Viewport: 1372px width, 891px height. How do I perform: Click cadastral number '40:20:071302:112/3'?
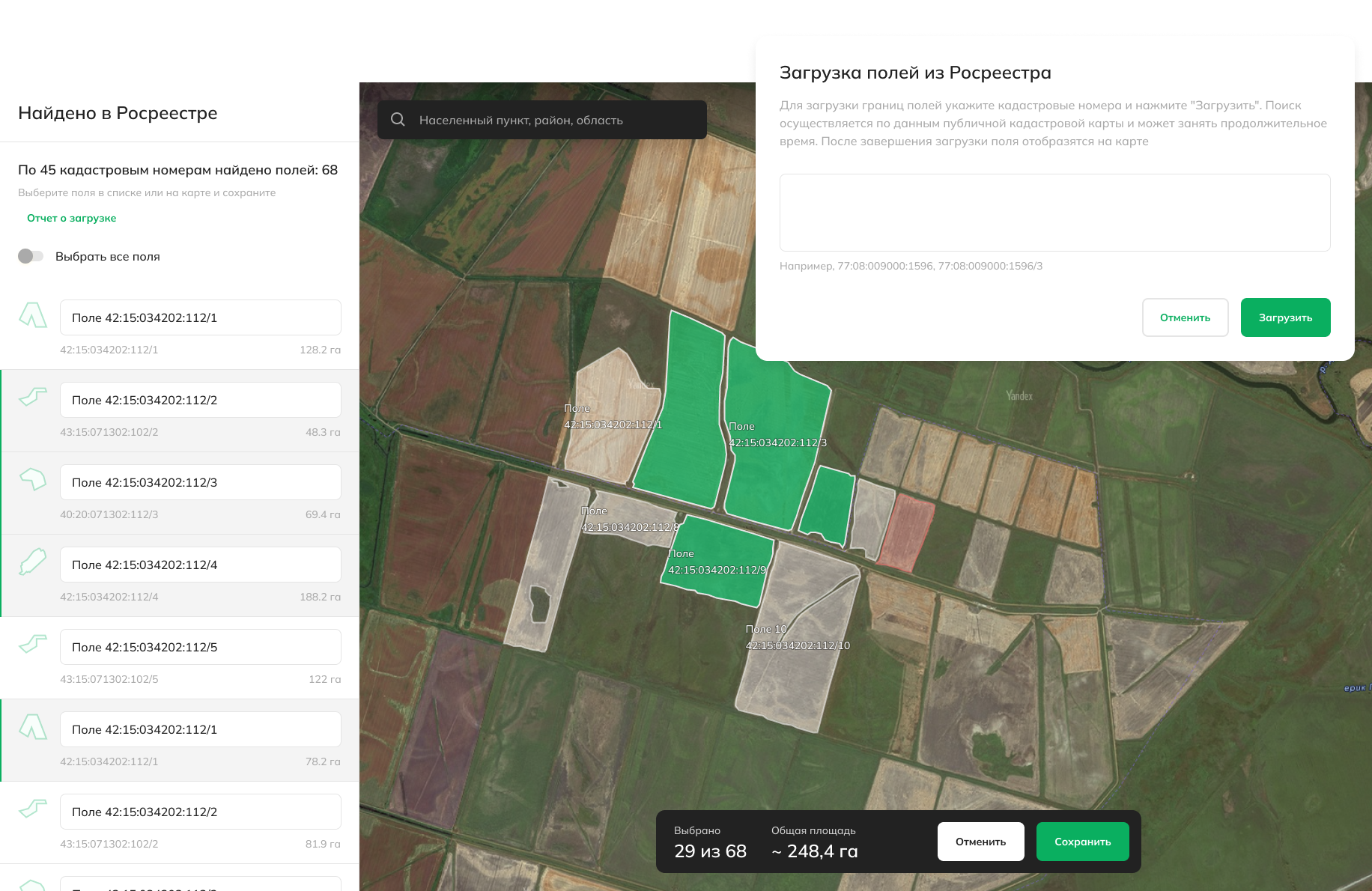pyautogui.click(x=109, y=514)
